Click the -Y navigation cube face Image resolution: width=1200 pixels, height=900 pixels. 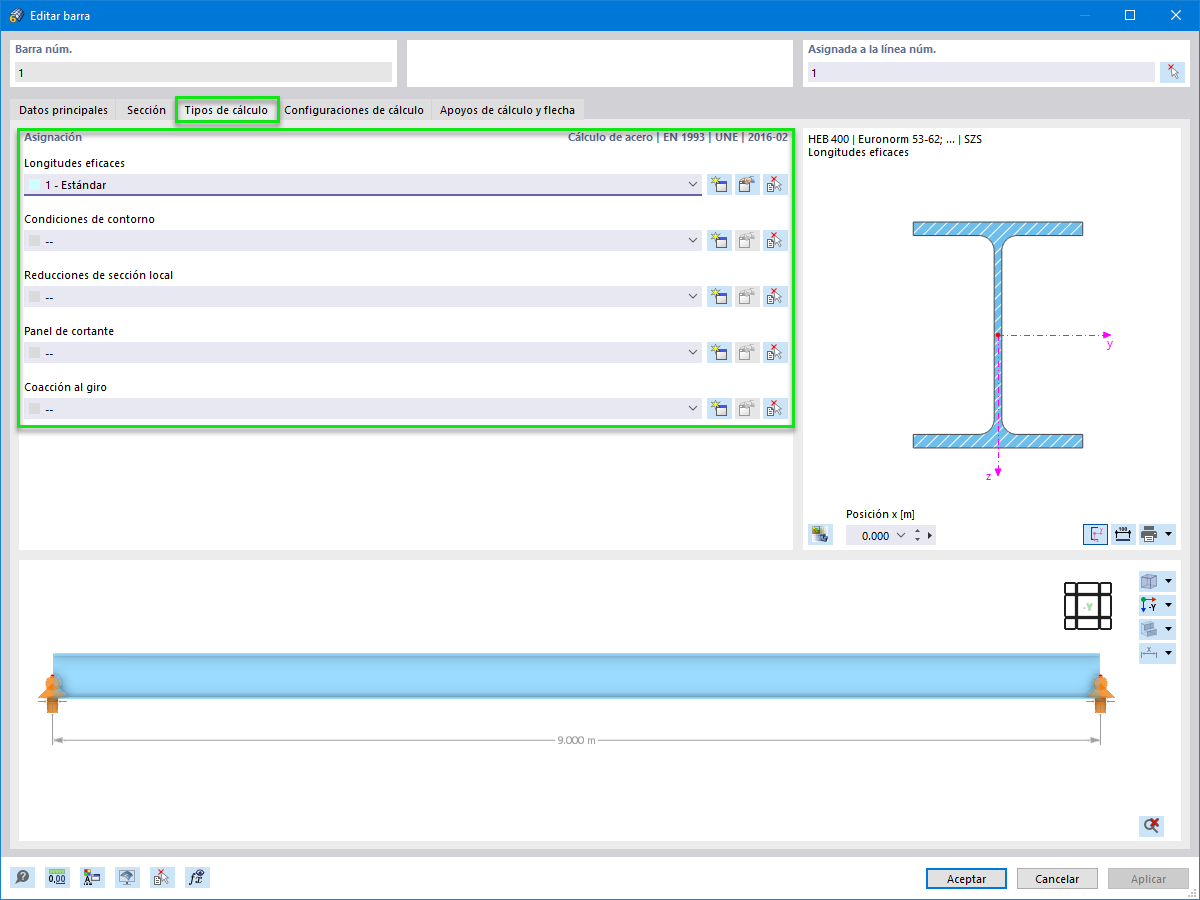(1087, 606)
